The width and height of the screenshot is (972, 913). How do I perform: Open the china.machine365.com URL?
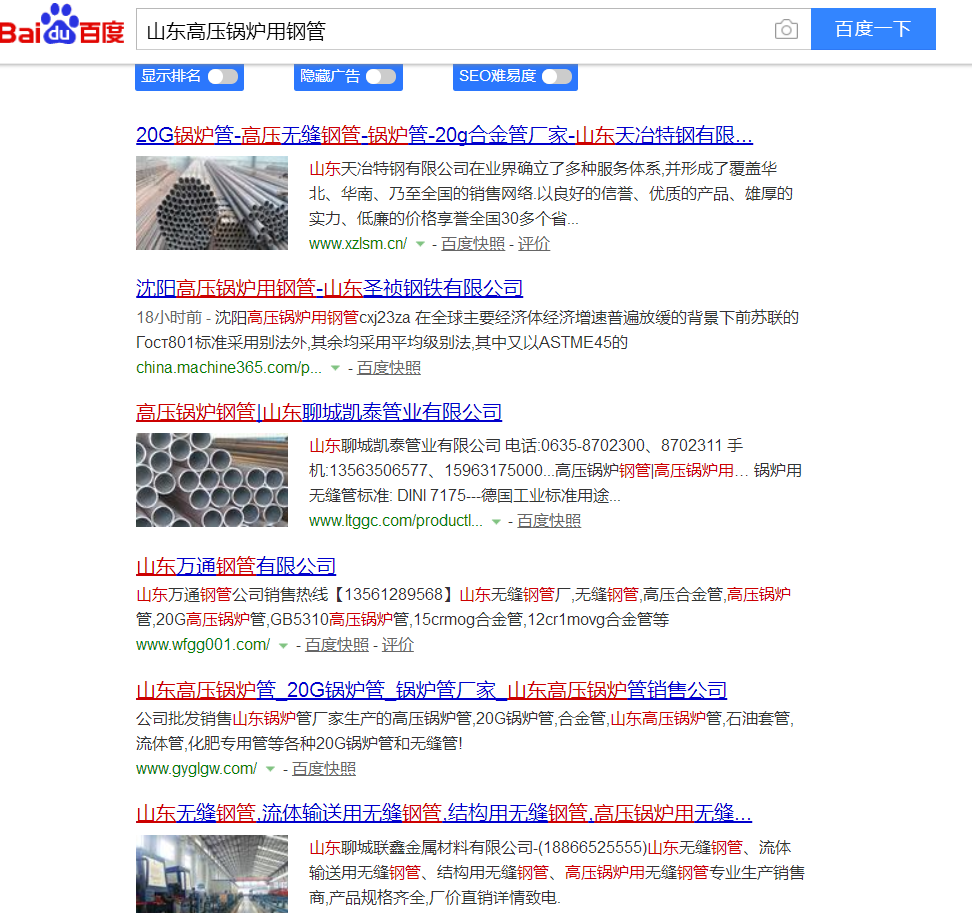coord(229,368)
